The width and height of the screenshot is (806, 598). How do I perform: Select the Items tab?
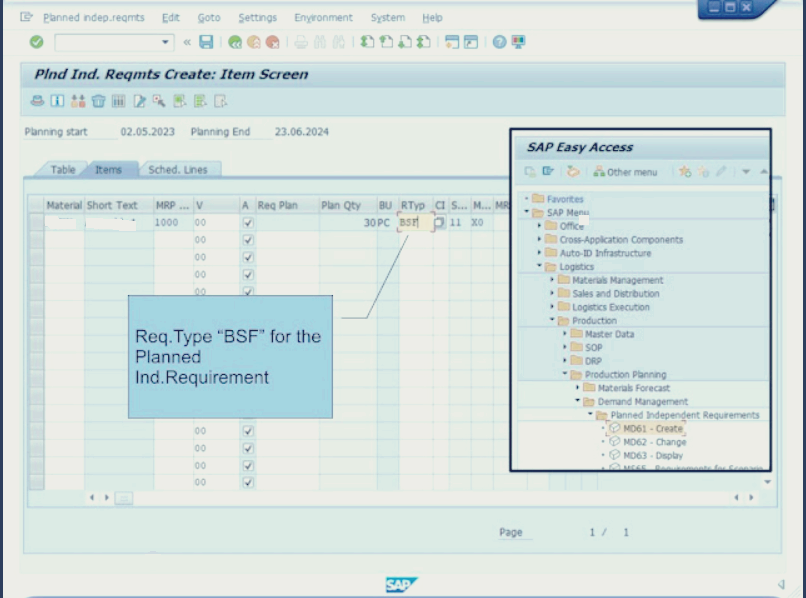point(108,170)
